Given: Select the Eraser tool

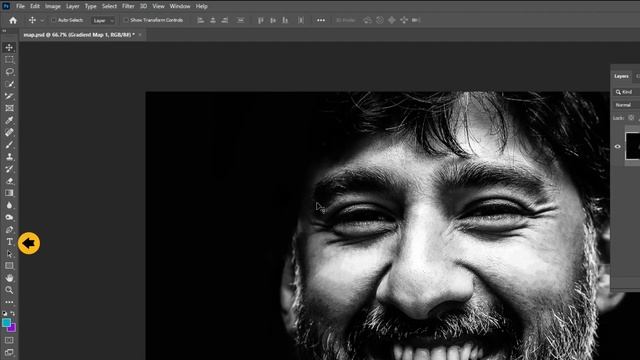Looking at the screenshot, I should coord(9,181).
